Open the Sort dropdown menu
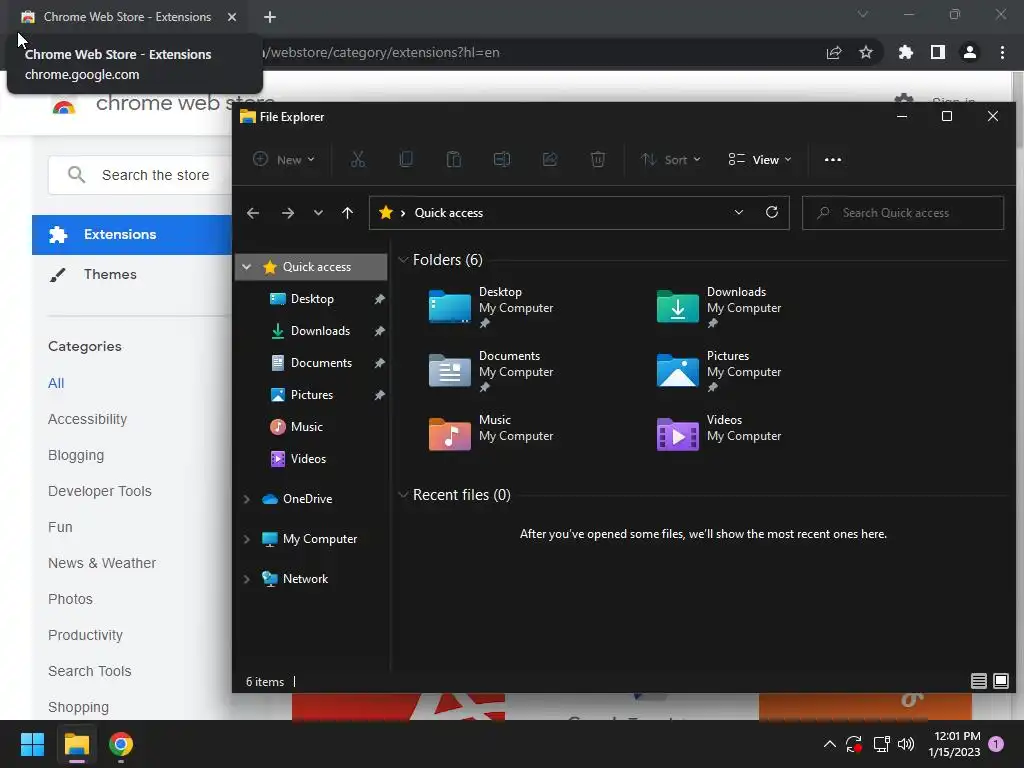The image size is (1024, 768). [671, 159]
